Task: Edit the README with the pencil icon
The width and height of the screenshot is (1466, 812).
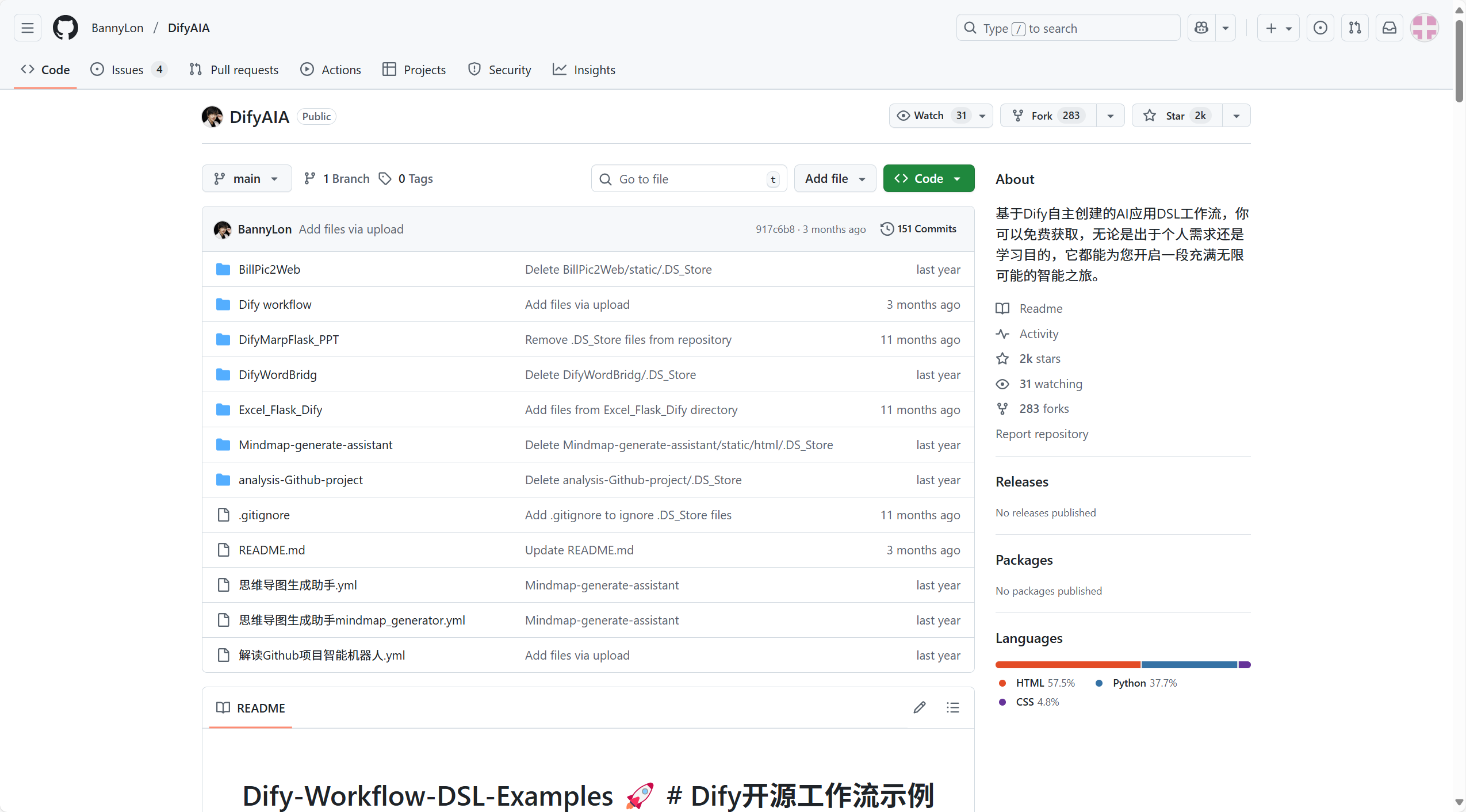Action: (919, 707)
